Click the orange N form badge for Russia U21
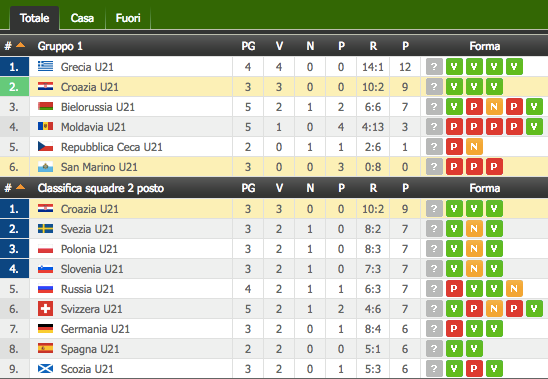Viewport: 548px width, 379px height. coord(514,289)
